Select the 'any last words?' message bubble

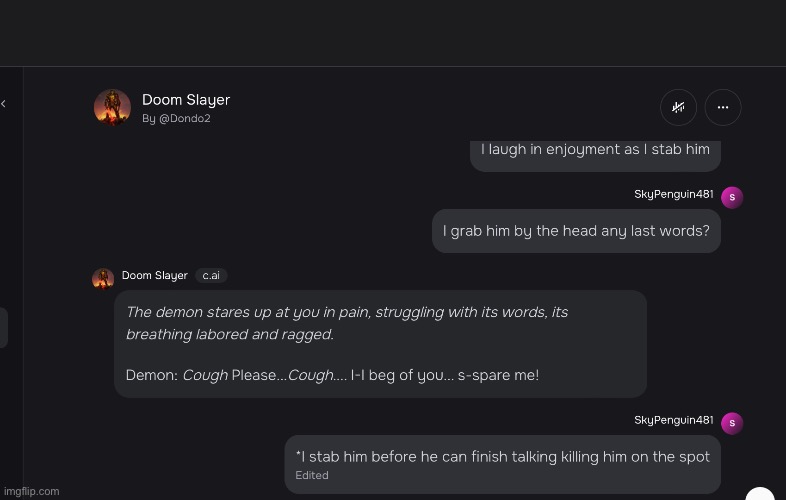576,231
